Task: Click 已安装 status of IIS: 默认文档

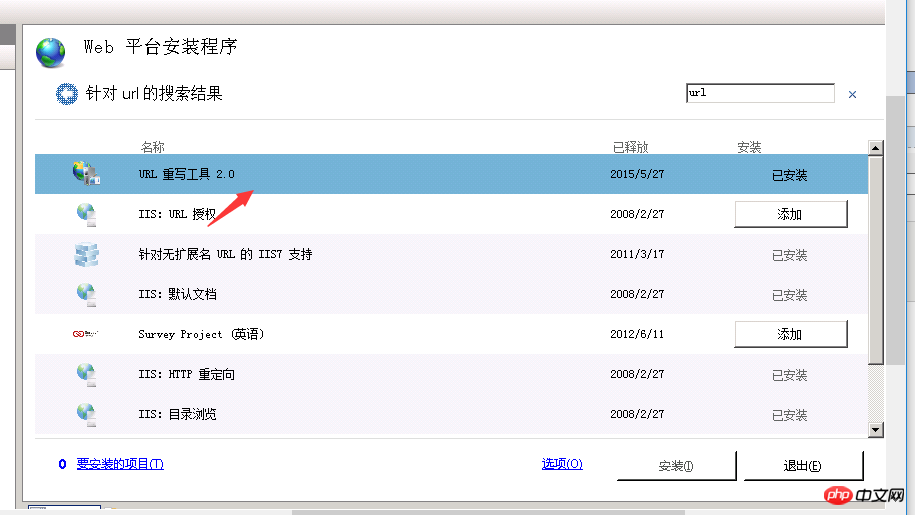Action: [790, 295]
